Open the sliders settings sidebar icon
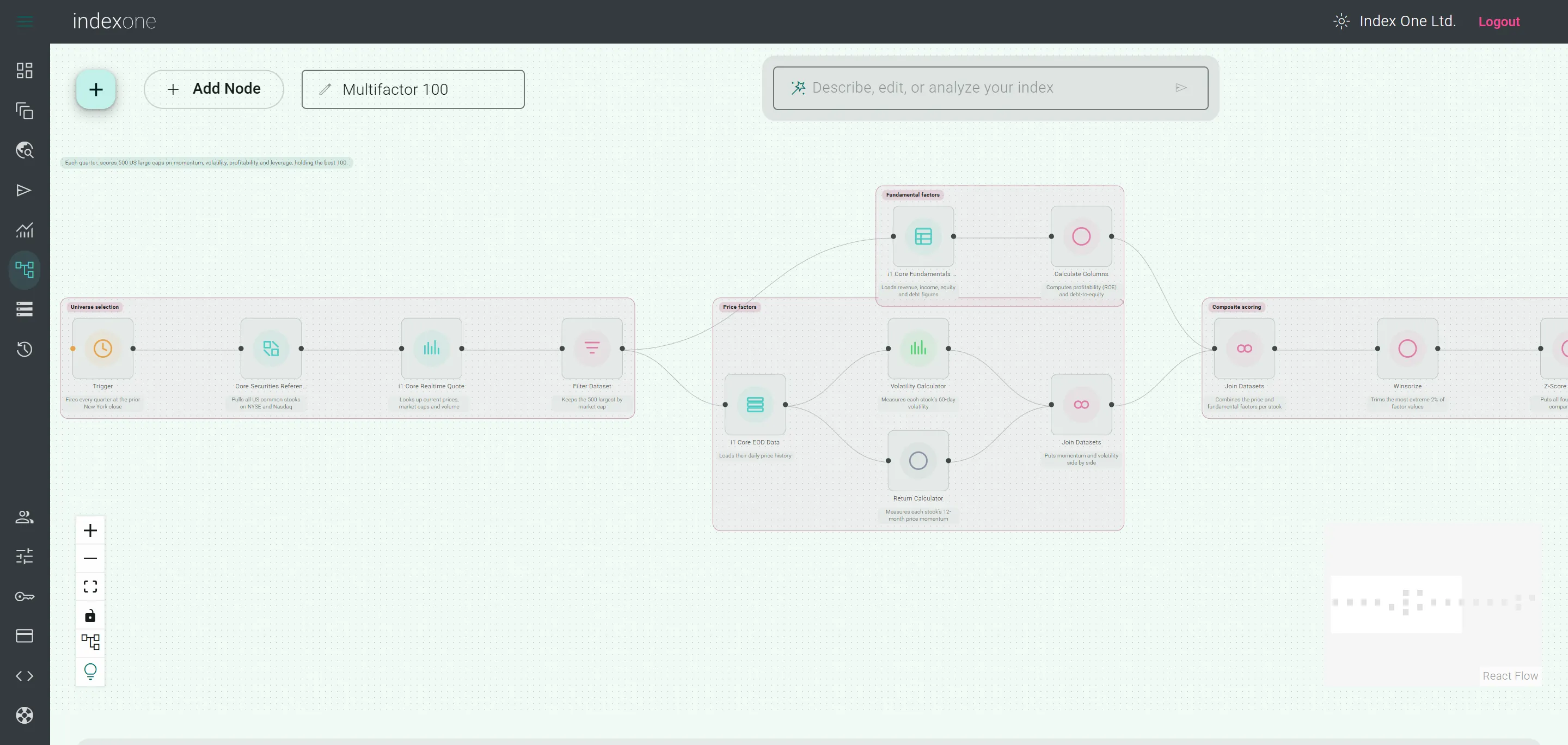The image size is (1568, 745). point(24,557)
